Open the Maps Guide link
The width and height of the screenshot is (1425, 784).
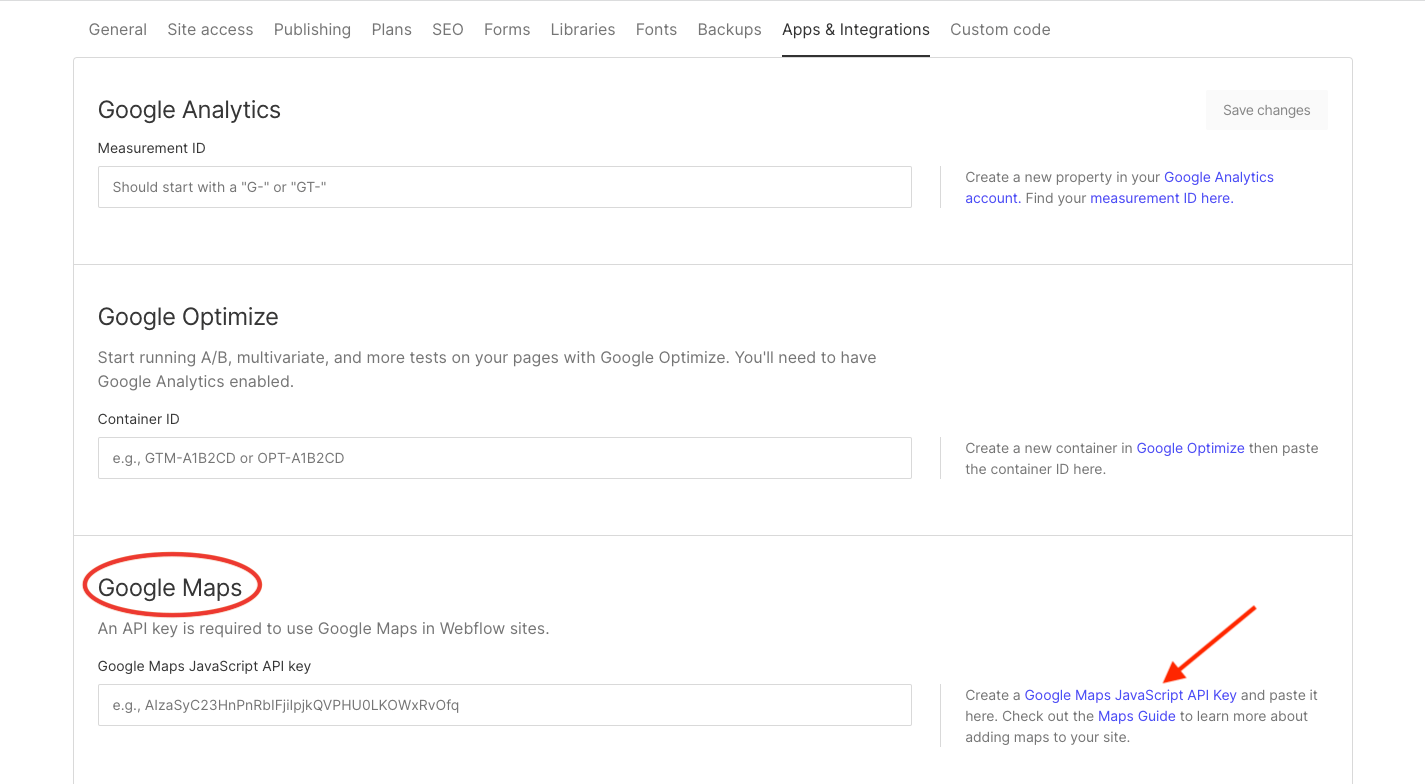click(1137, 715)
